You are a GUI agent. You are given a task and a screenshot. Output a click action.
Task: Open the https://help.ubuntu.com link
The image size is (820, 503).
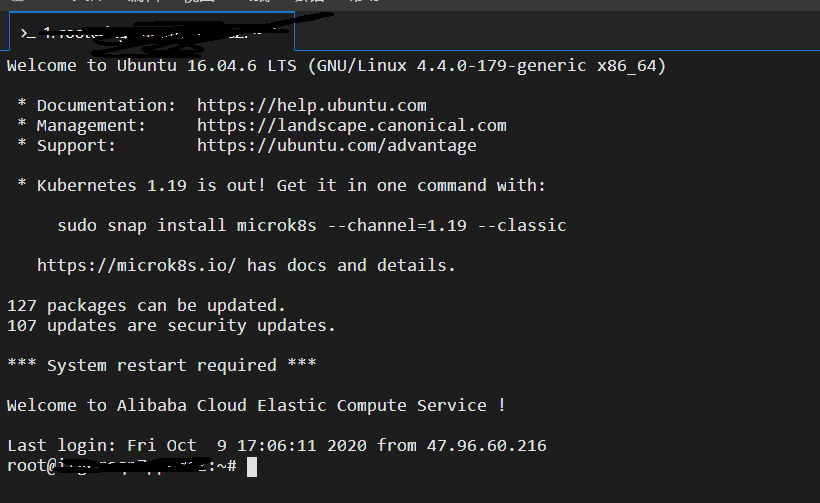tap(311, 105)
